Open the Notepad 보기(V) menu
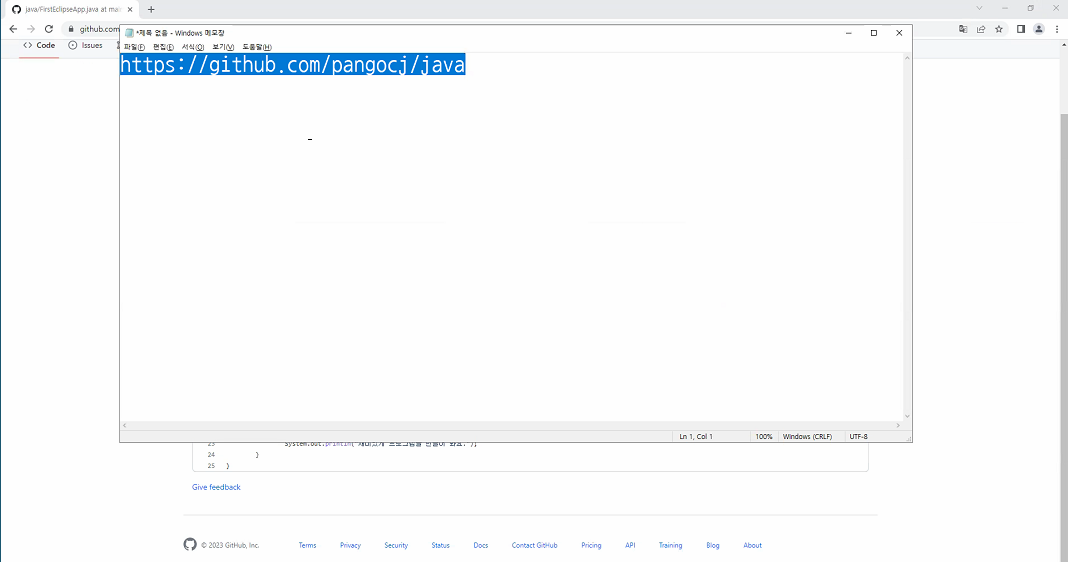Screen dimensions: 1068x562 point(223,47)
